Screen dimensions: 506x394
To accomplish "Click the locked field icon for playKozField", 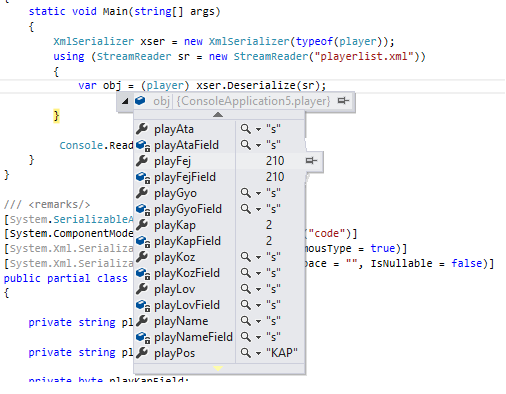I will (x=143, y=273).
